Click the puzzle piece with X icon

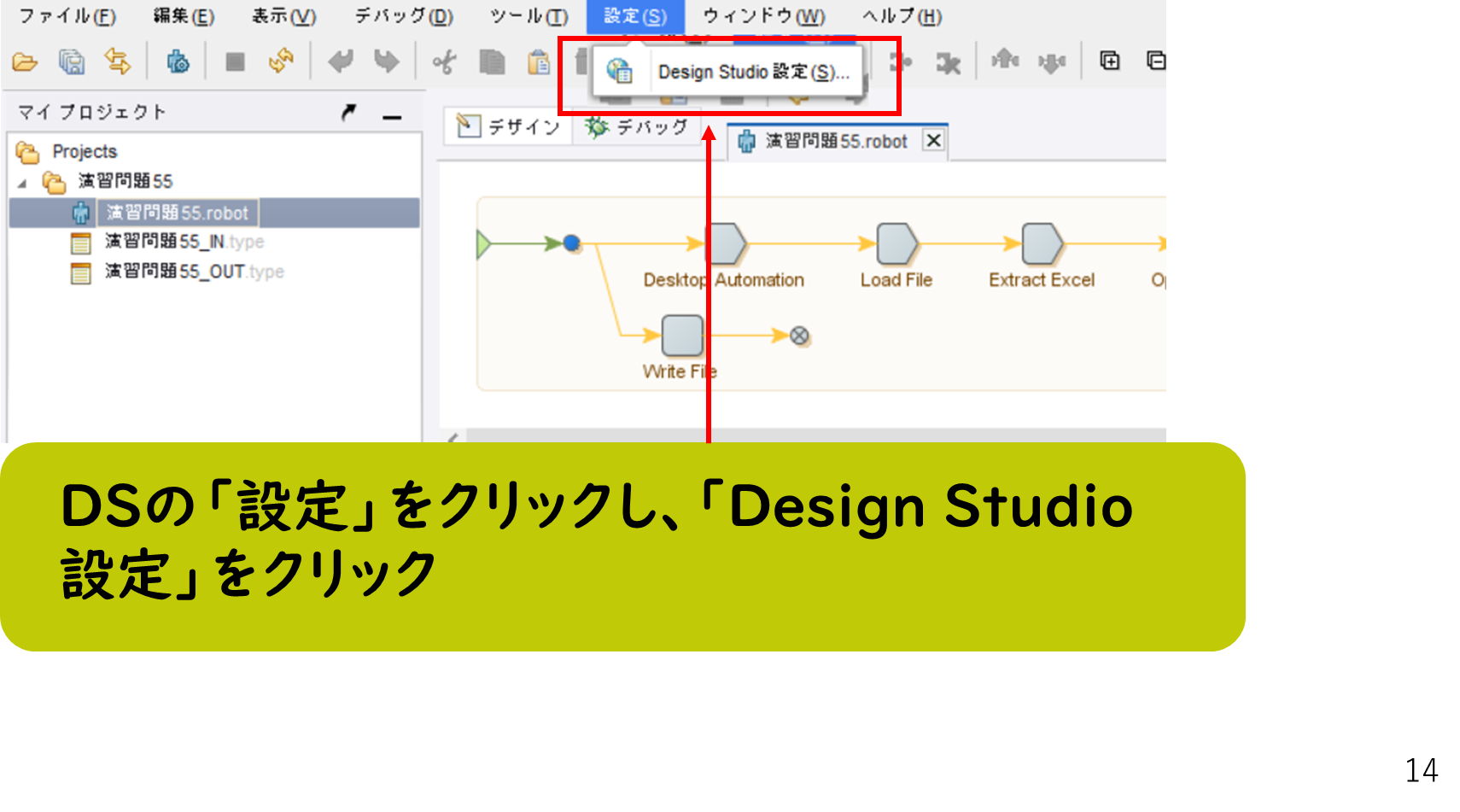tap(948, 62)
